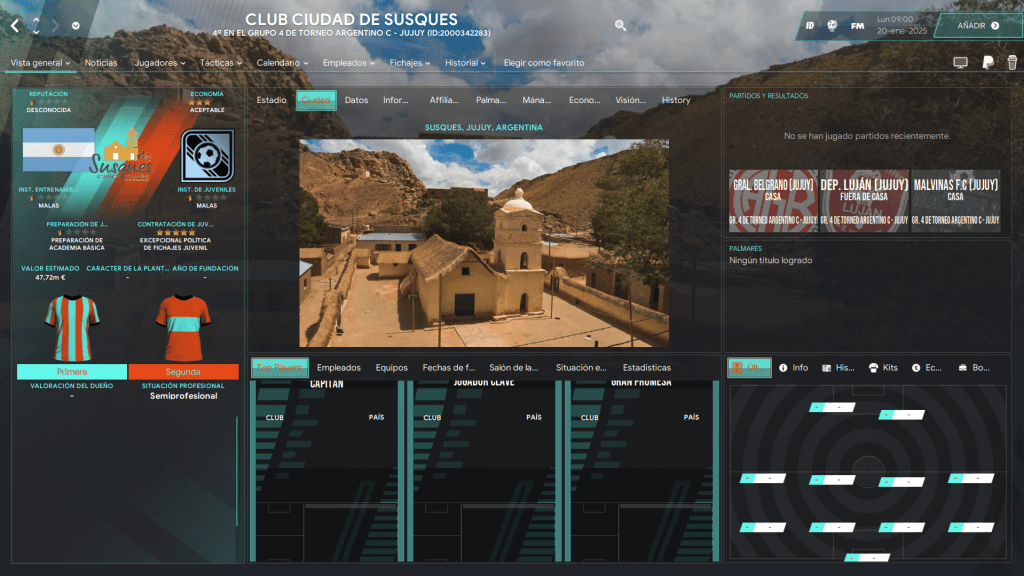
Task: Open the search magnifier icon
Action: 621,26
